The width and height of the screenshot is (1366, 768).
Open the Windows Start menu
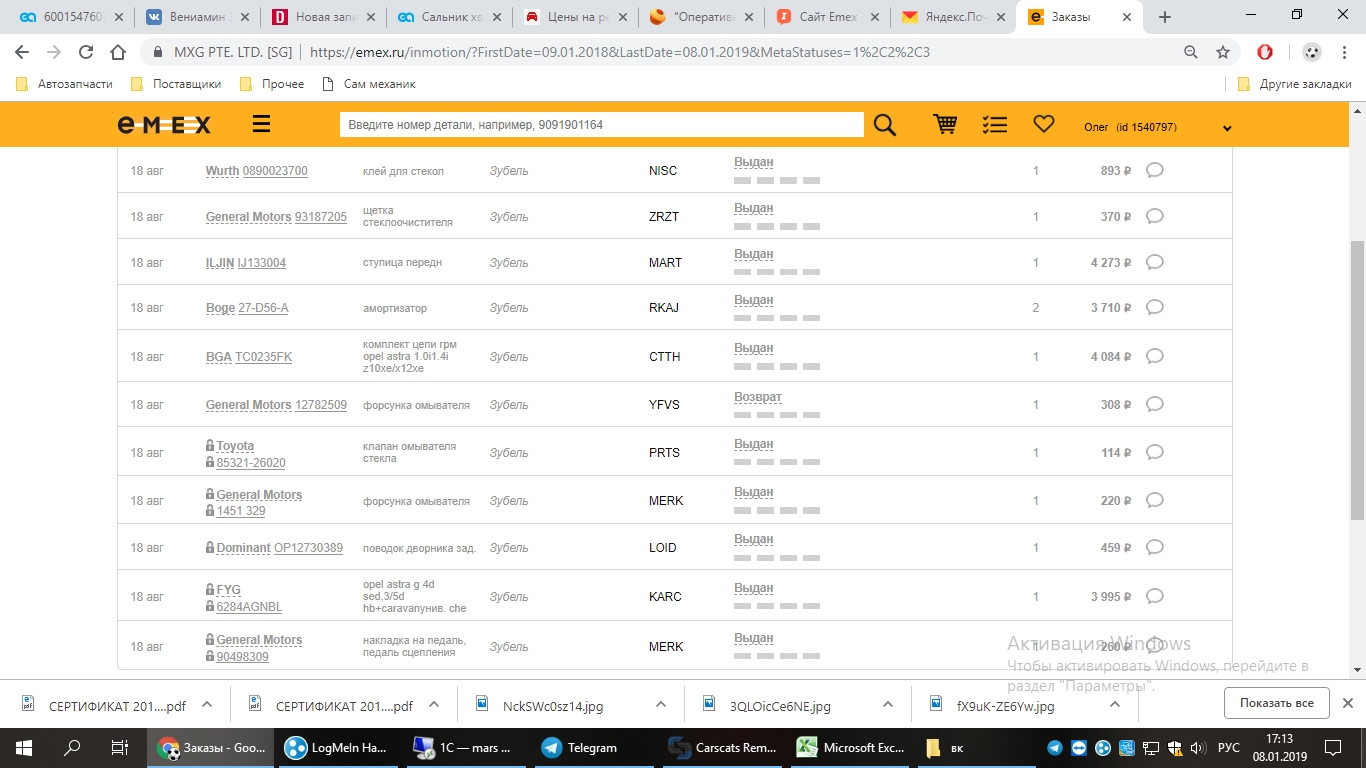click(23, 747)
